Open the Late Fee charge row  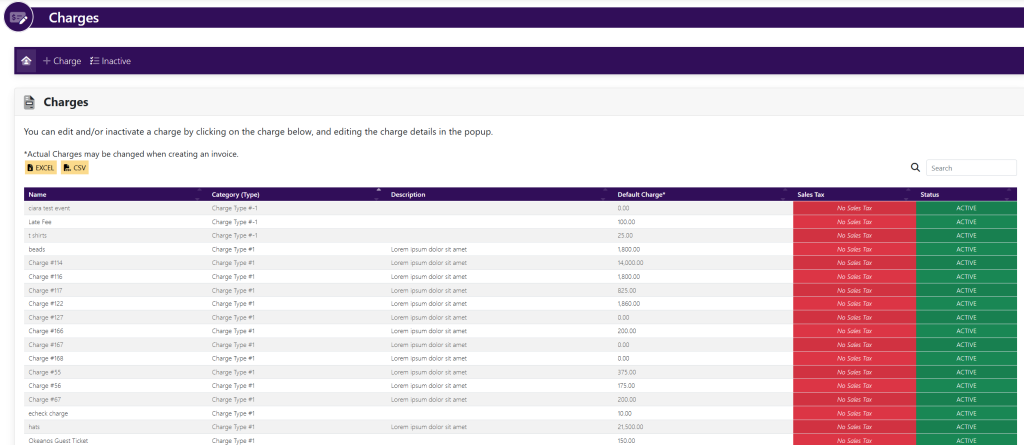[39, 222]
